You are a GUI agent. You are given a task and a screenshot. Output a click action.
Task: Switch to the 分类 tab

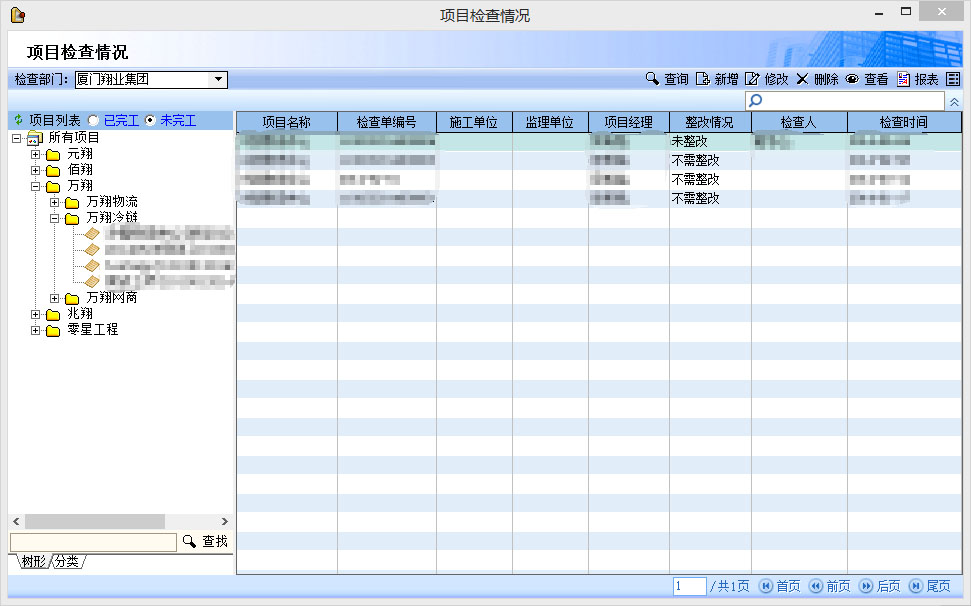point(67,562)
